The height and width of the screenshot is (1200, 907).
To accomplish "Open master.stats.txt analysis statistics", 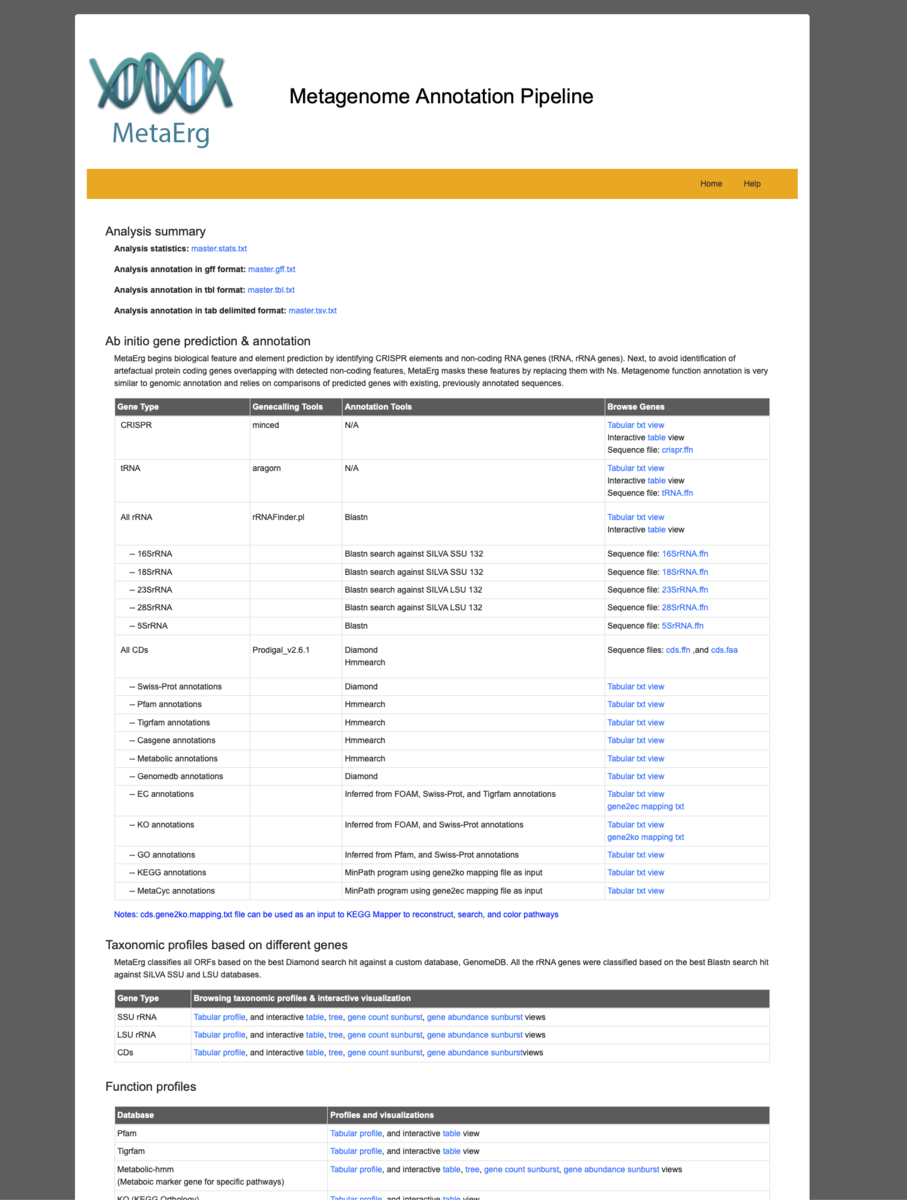I will click(x=218, y=248).
